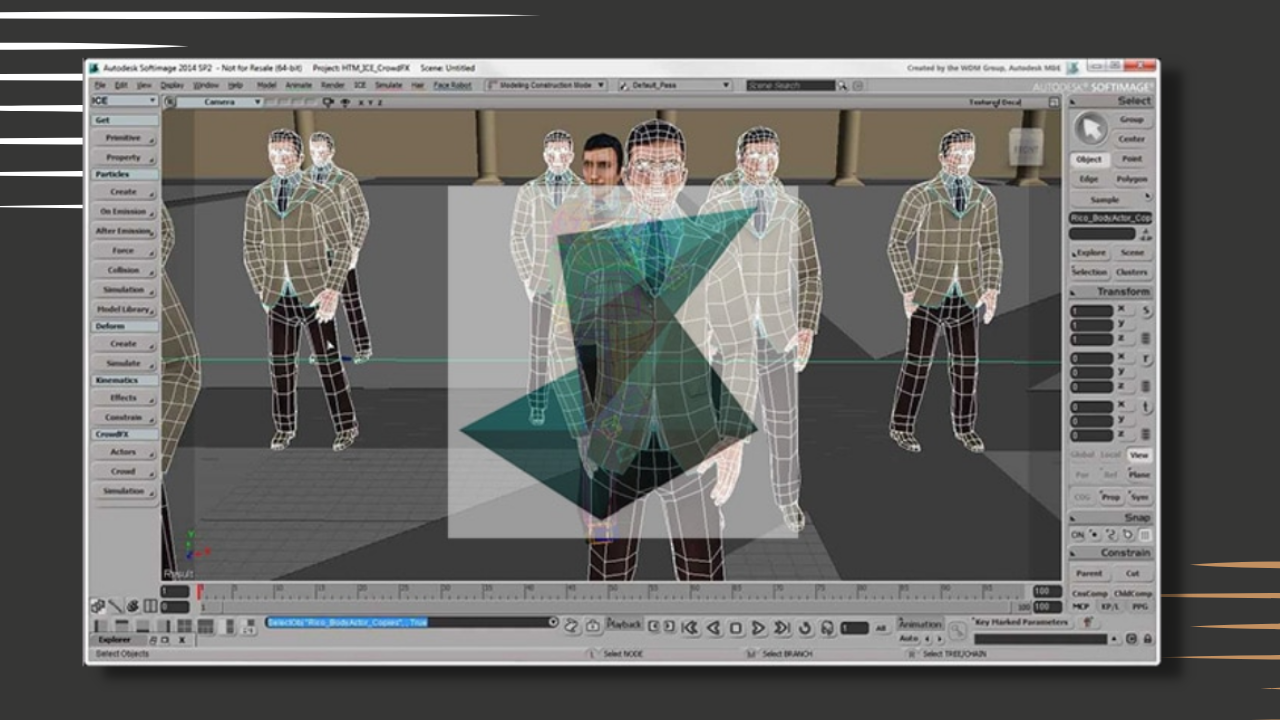Image resolution: width=1280 pixels, height=720 pixels.
Task: Activate Par snapping option under Transform
Action: [x=1080, y=474]
